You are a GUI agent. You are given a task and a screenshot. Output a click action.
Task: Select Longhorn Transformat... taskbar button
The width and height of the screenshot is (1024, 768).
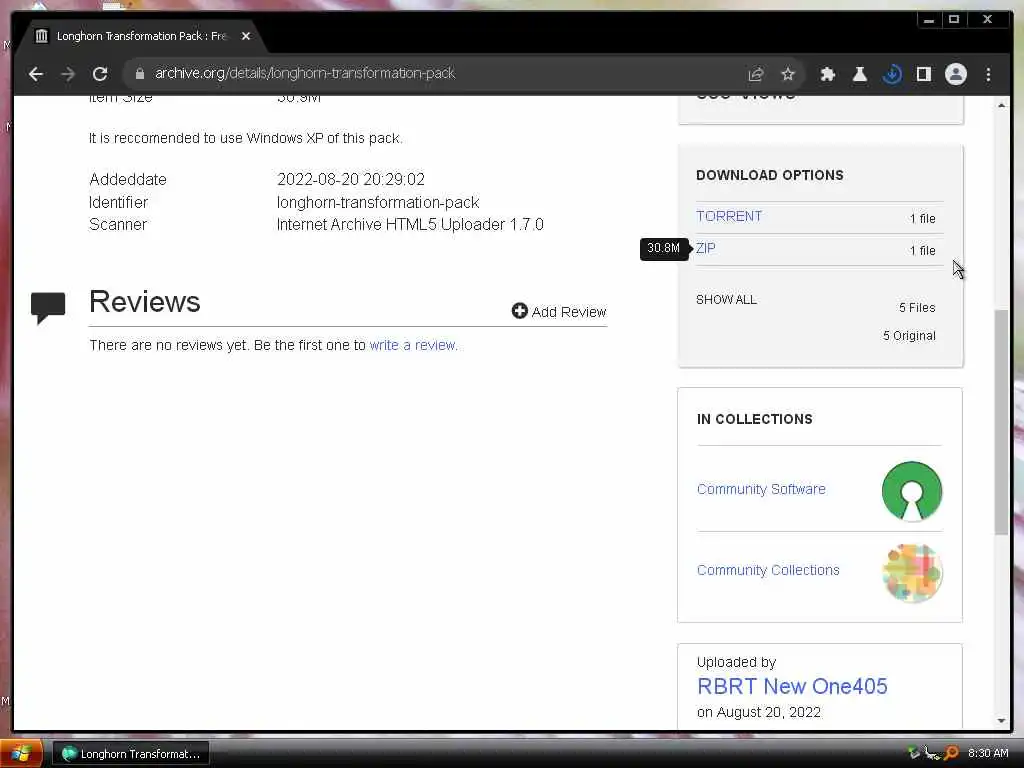[x=131, y=754]
